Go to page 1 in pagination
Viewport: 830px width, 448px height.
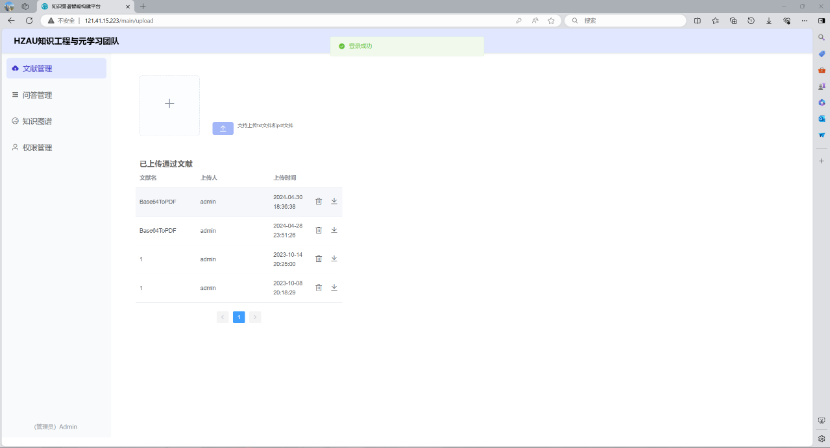[239, 317]
